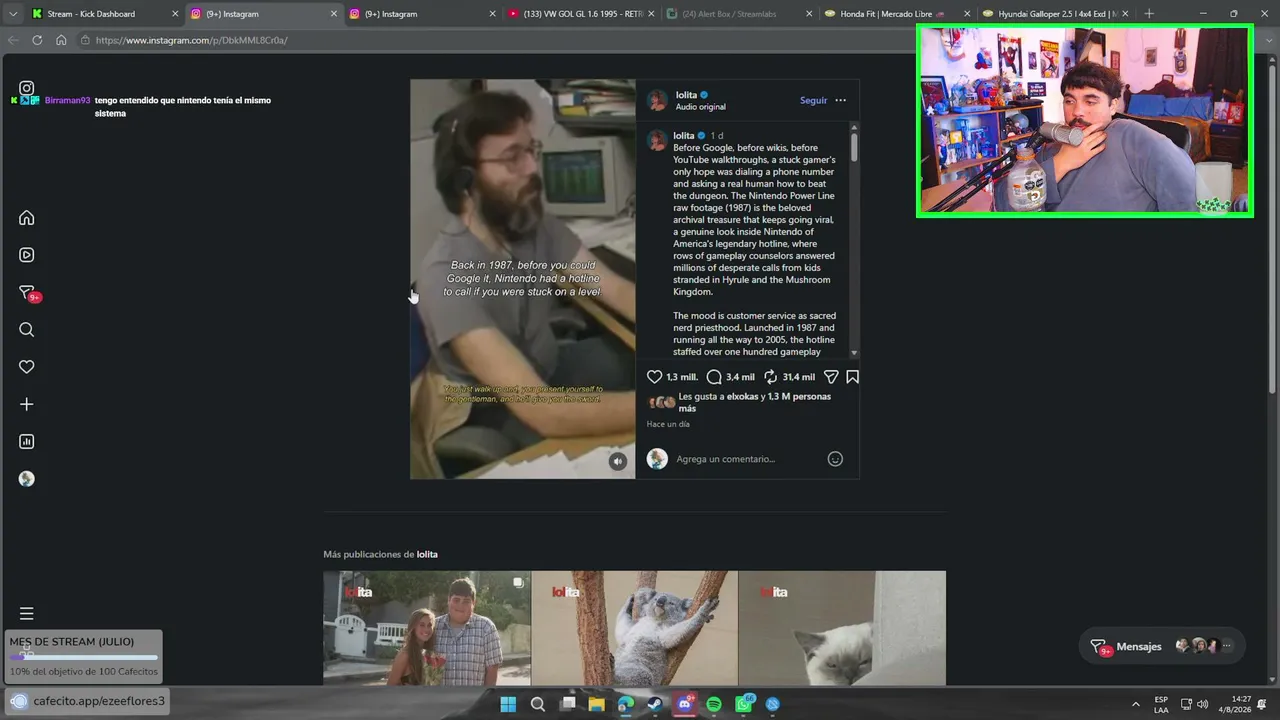Open the white cat post thumbnail

pos(842,628)
